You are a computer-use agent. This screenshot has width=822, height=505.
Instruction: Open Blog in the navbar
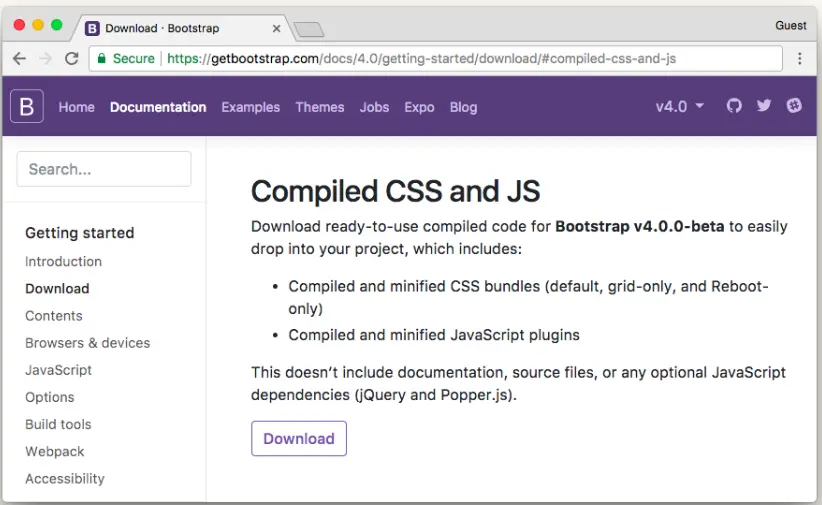(463, 107)
